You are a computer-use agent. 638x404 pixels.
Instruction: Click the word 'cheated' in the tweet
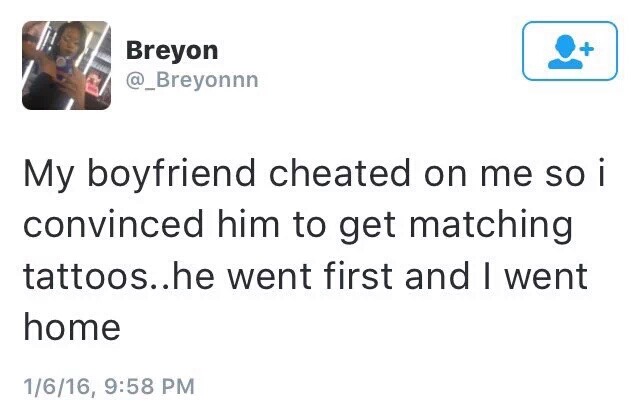pyautogui.click(x=340, y=173)
